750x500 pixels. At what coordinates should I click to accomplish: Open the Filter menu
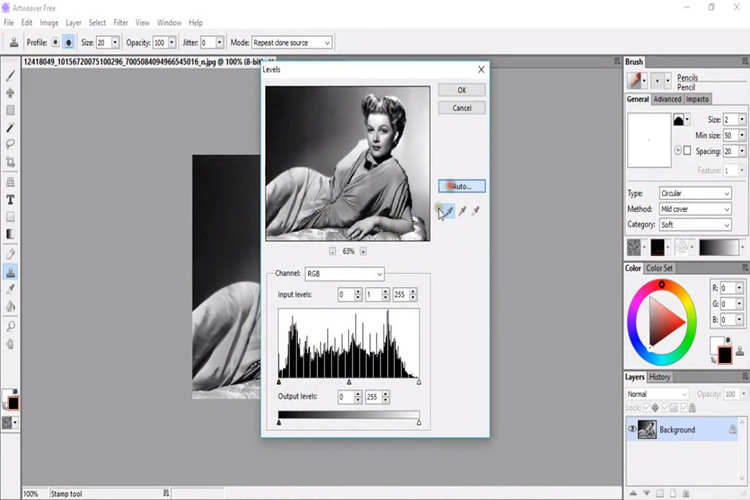tap(121, 22)
